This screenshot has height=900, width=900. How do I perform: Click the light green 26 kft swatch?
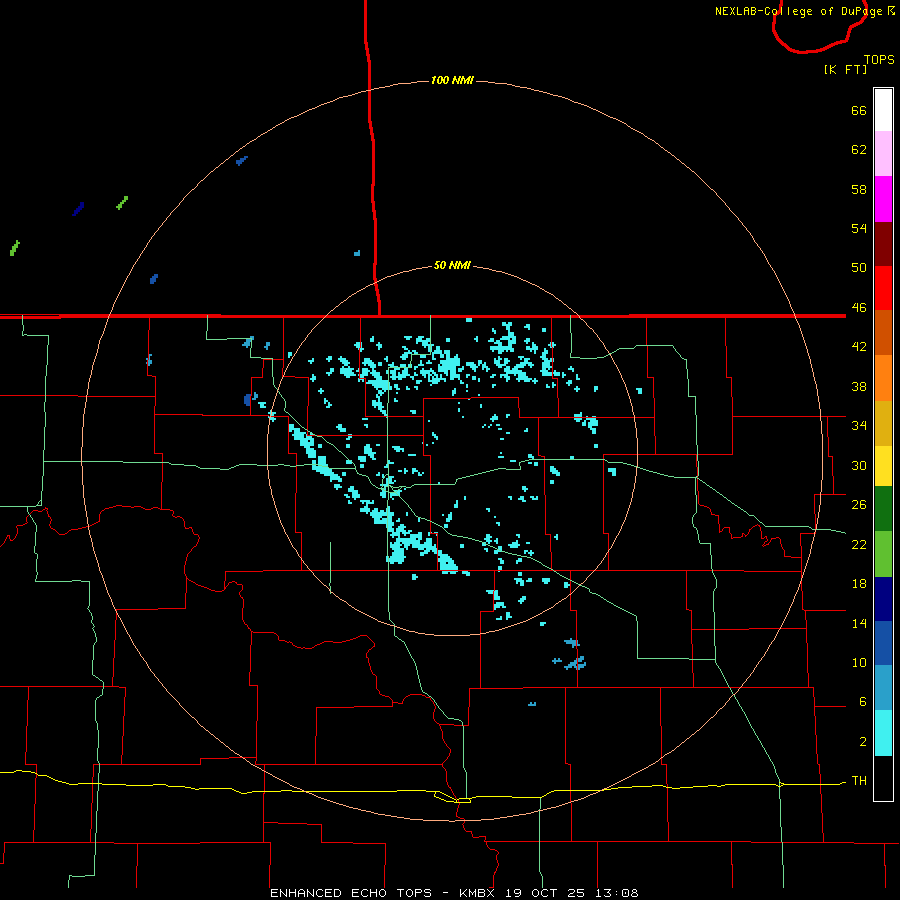(883, 554)
